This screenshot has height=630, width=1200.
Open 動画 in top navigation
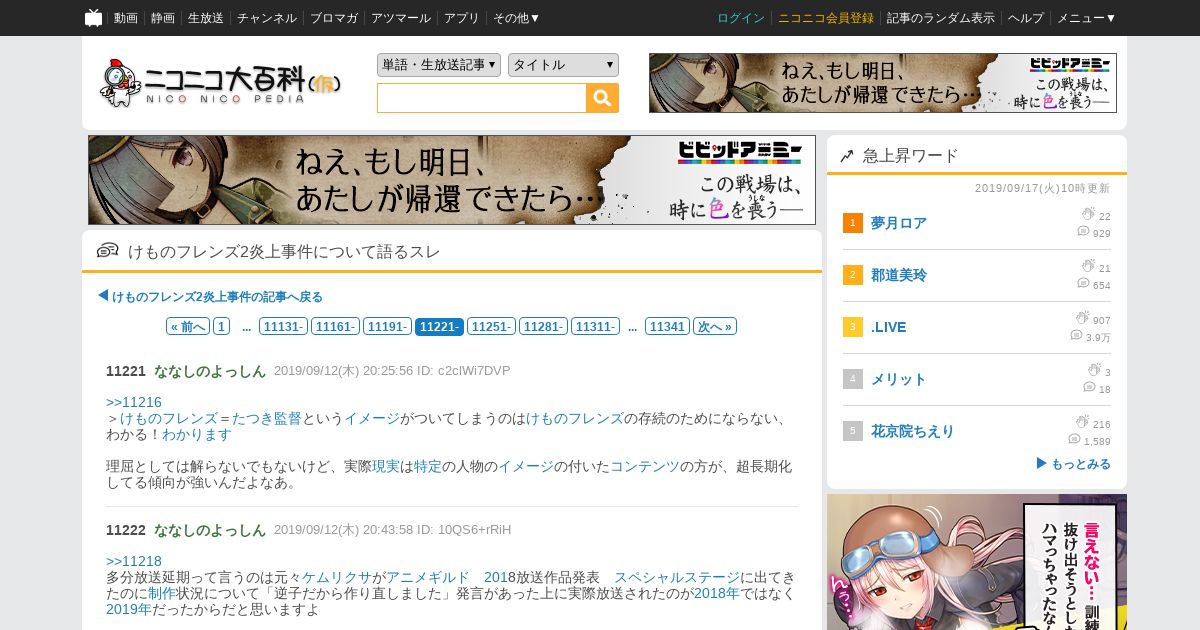126,18
